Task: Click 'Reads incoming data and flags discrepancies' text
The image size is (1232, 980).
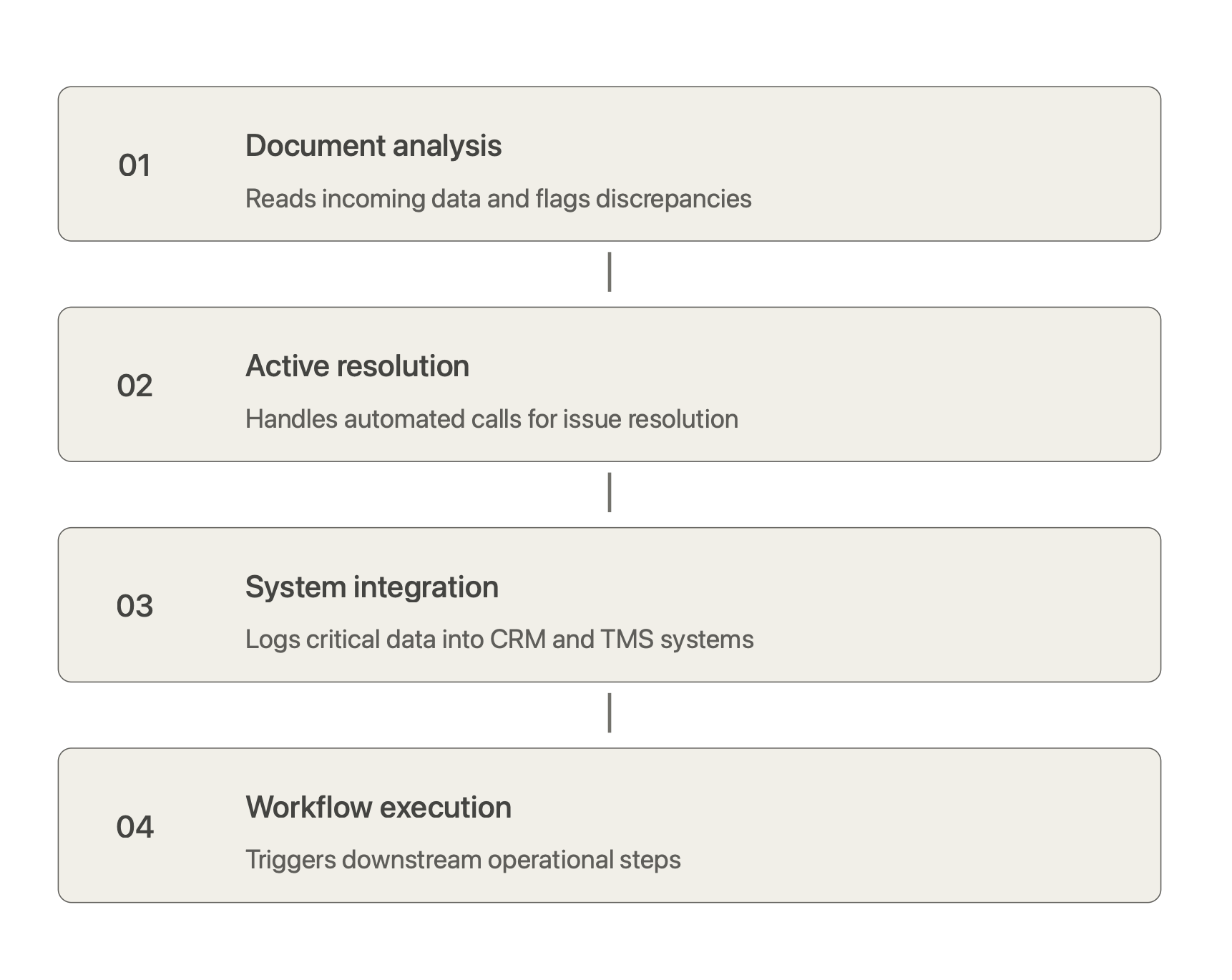Action: tap(498, 199)
